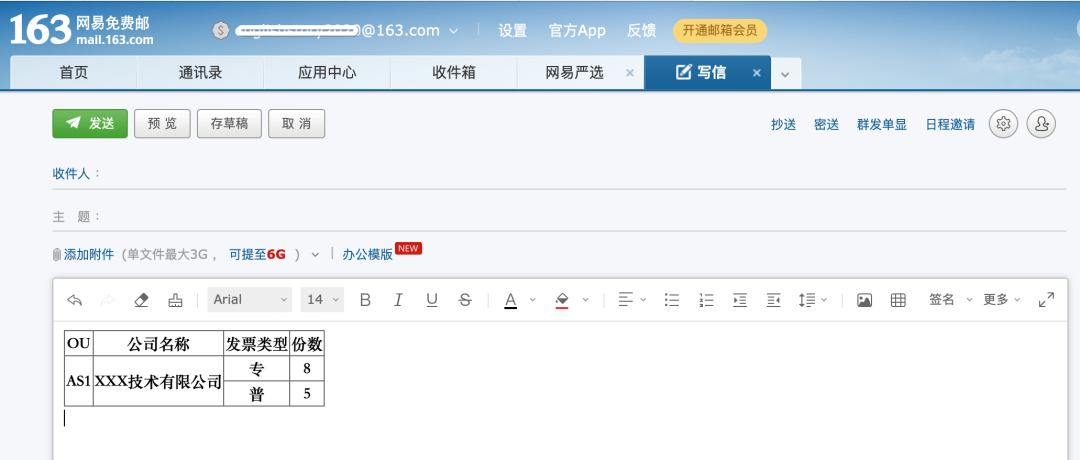
Task: Open 办公模版 templates link
Action: pyautogui.click(x=368, y=255)
